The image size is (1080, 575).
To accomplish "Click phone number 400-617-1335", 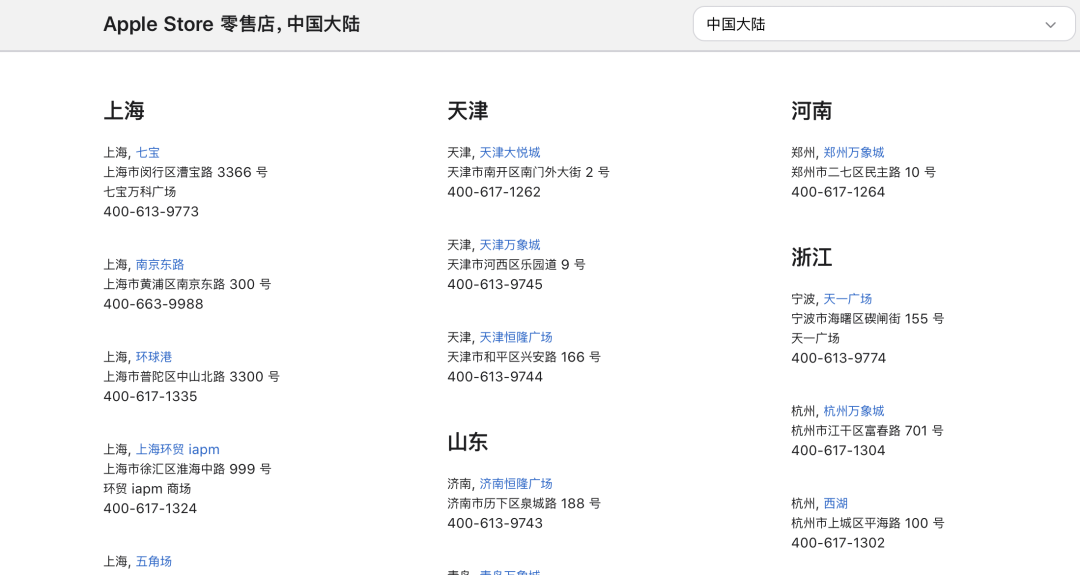I will tap(150, 396).
